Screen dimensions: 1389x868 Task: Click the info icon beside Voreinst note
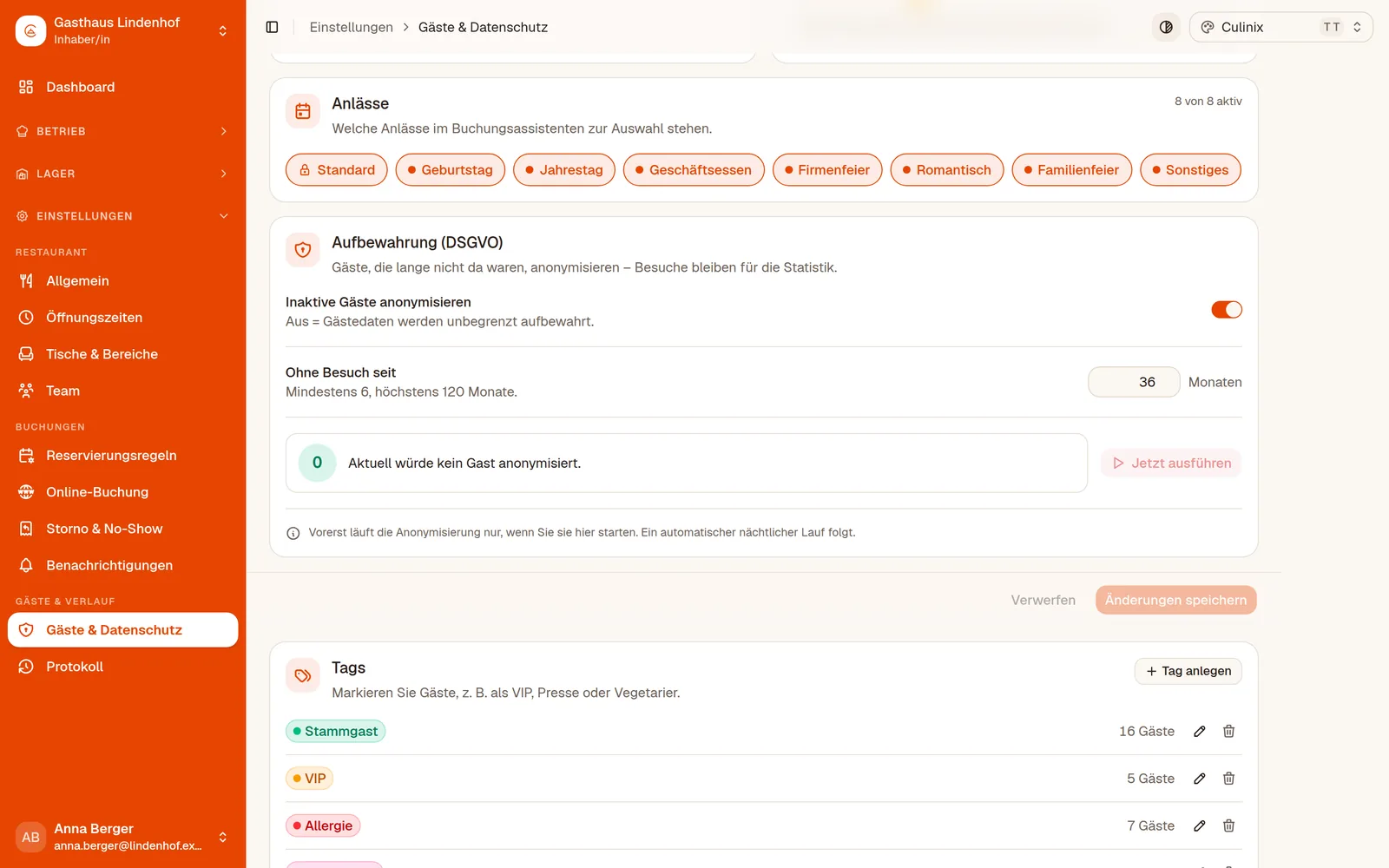click(x=293, y=533)
